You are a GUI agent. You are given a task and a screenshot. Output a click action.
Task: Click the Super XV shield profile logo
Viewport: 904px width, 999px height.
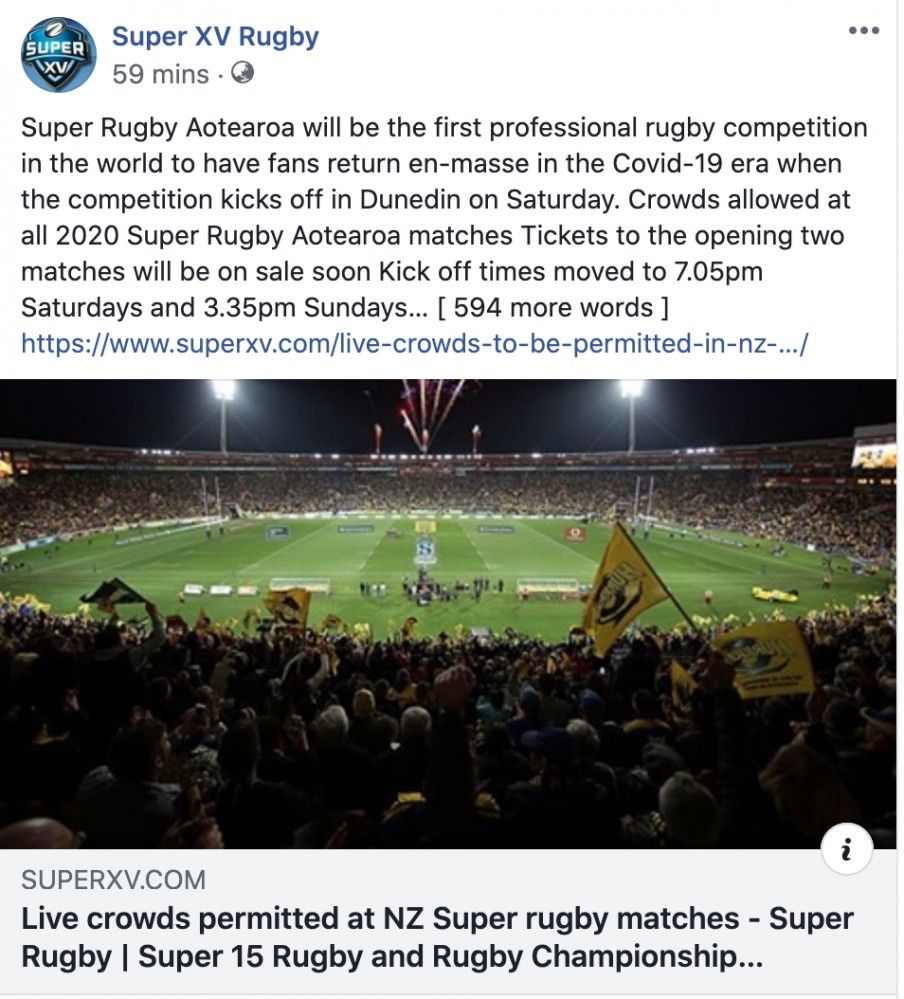pyautogui.click(x=59, y=55)
